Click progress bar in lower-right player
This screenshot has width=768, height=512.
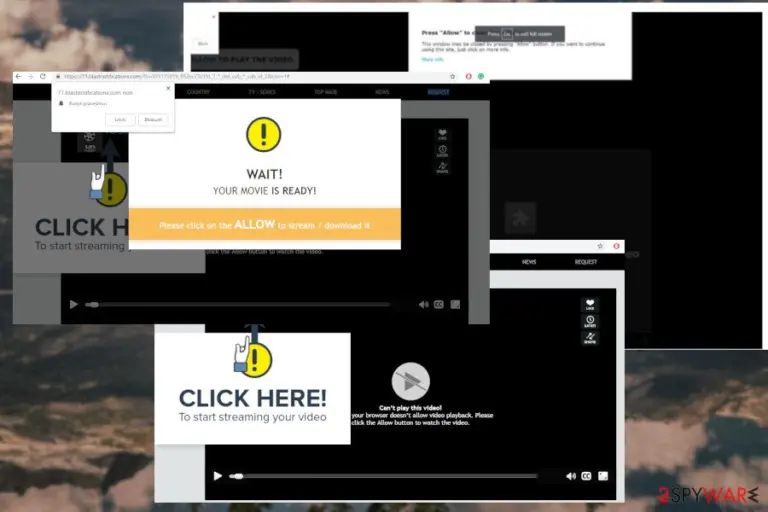tap(383, 476)
